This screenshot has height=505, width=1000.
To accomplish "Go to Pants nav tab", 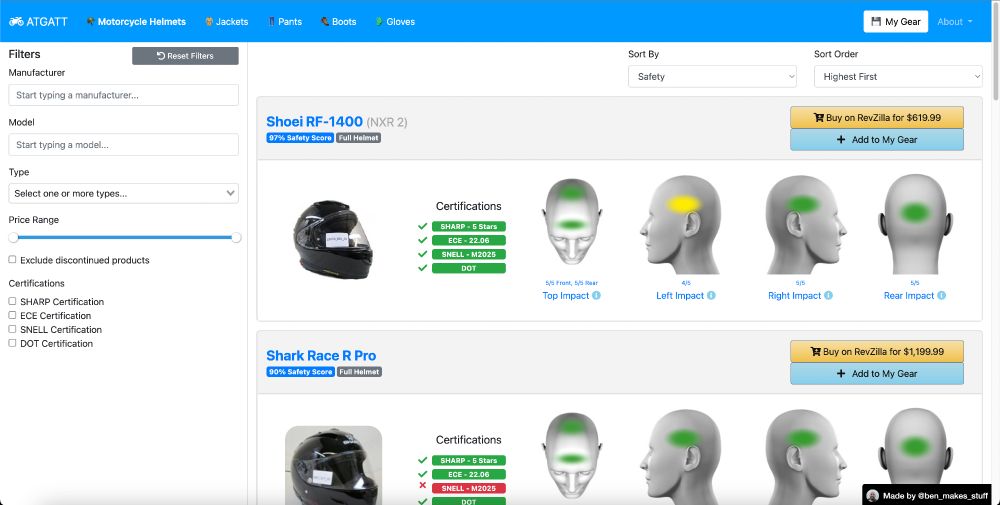I will (284, 22).
